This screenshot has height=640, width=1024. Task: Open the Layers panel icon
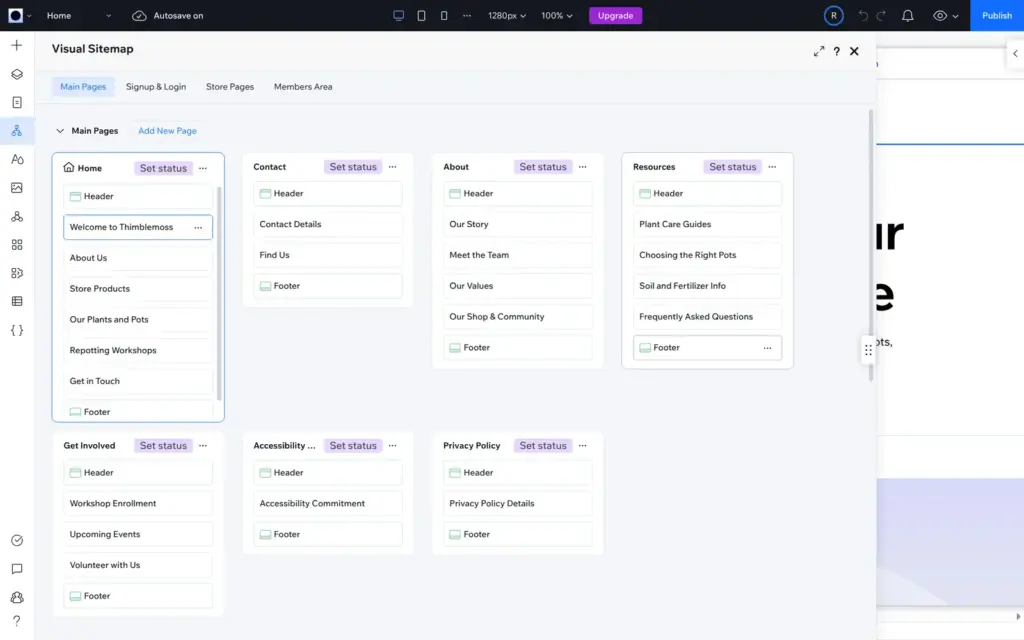[x=17, y=74]
